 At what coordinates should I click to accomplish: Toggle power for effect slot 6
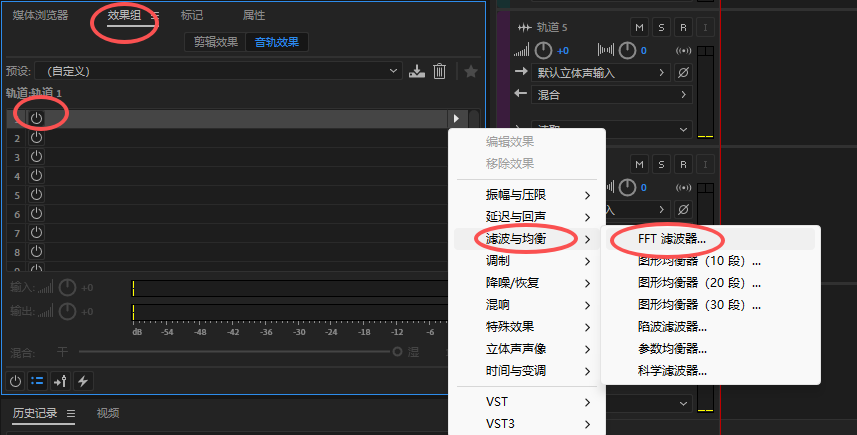[36, 214]
